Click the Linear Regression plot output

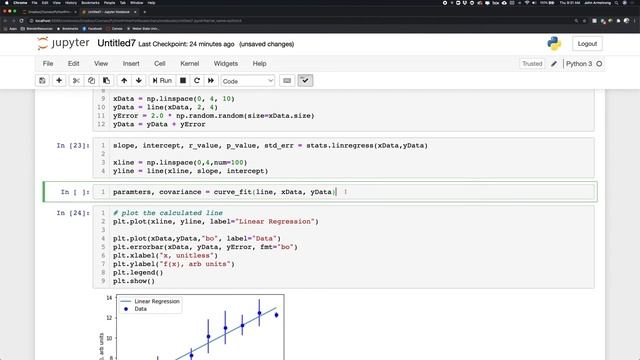pyautogui.click(x=192, y=327)
